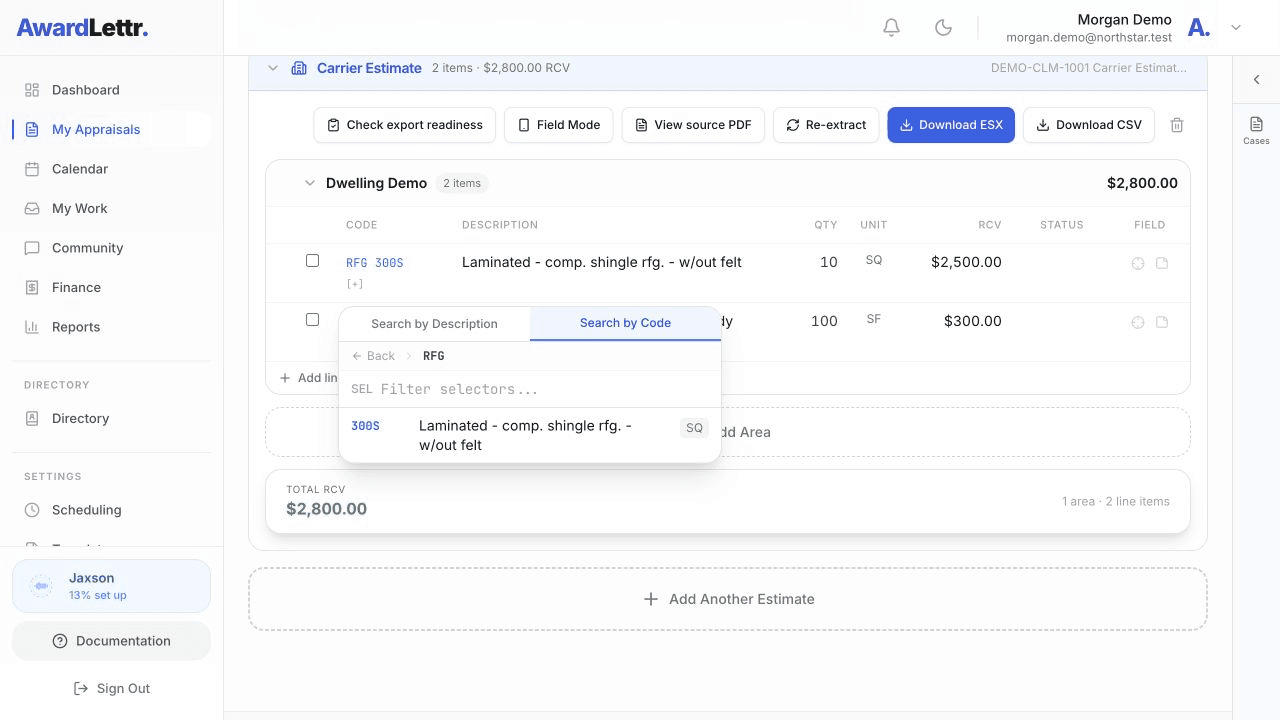Screen dimensions: 1280x720
Task: Click the RFG 300S code
Action: 374,263
